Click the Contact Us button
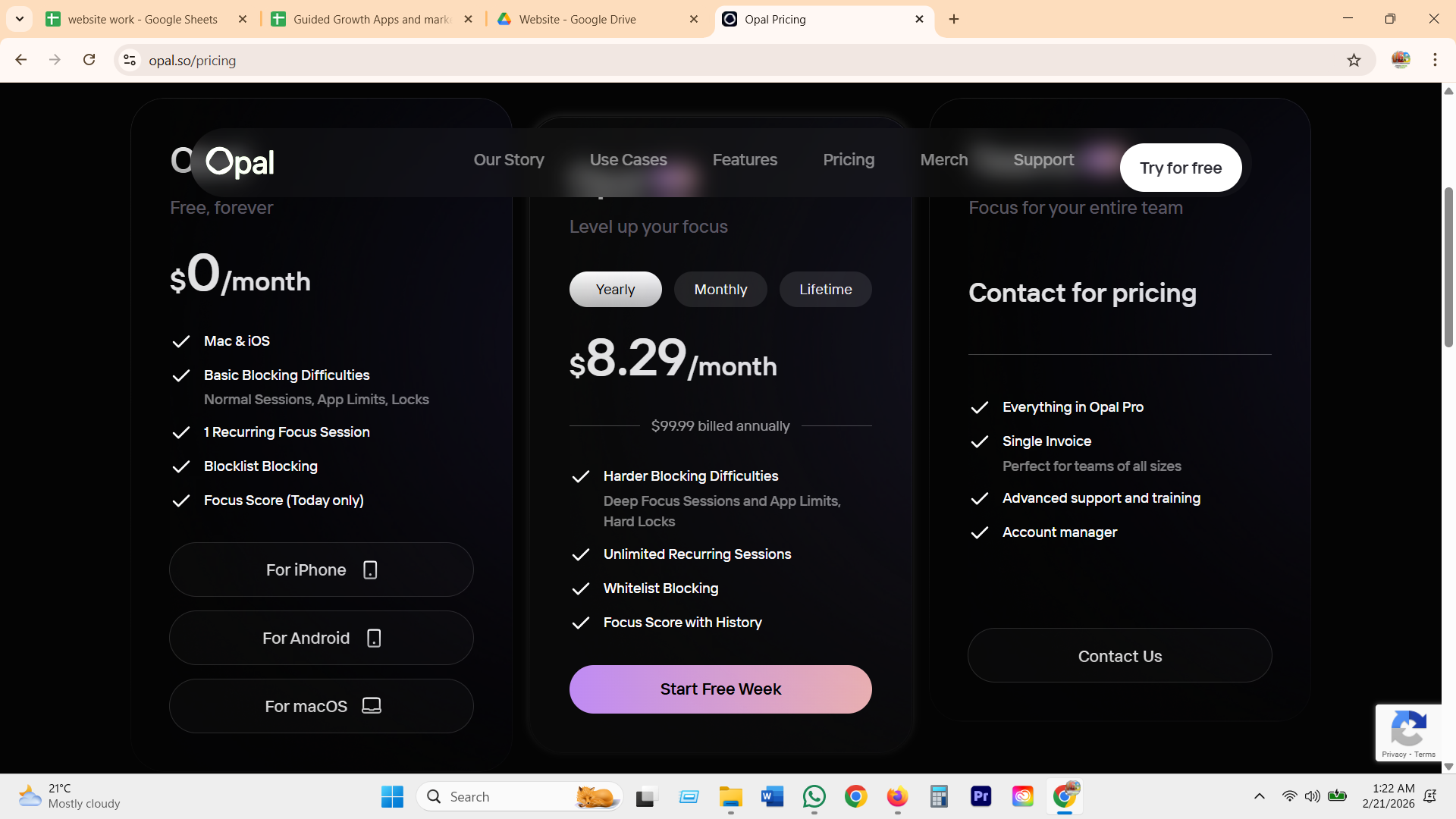1456x819 pixels. 1120,656
